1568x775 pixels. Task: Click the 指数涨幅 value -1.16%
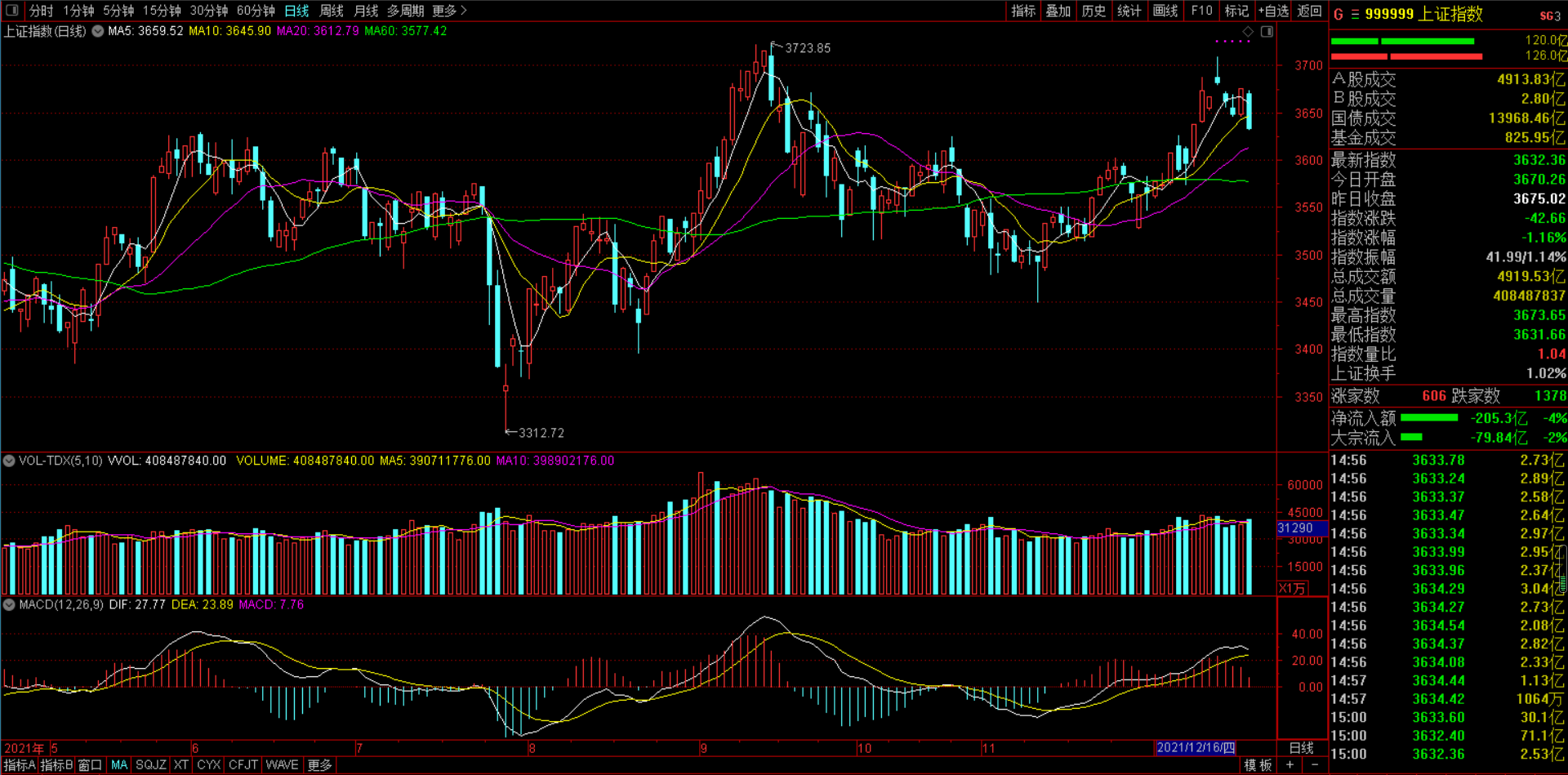point(1543,238)
